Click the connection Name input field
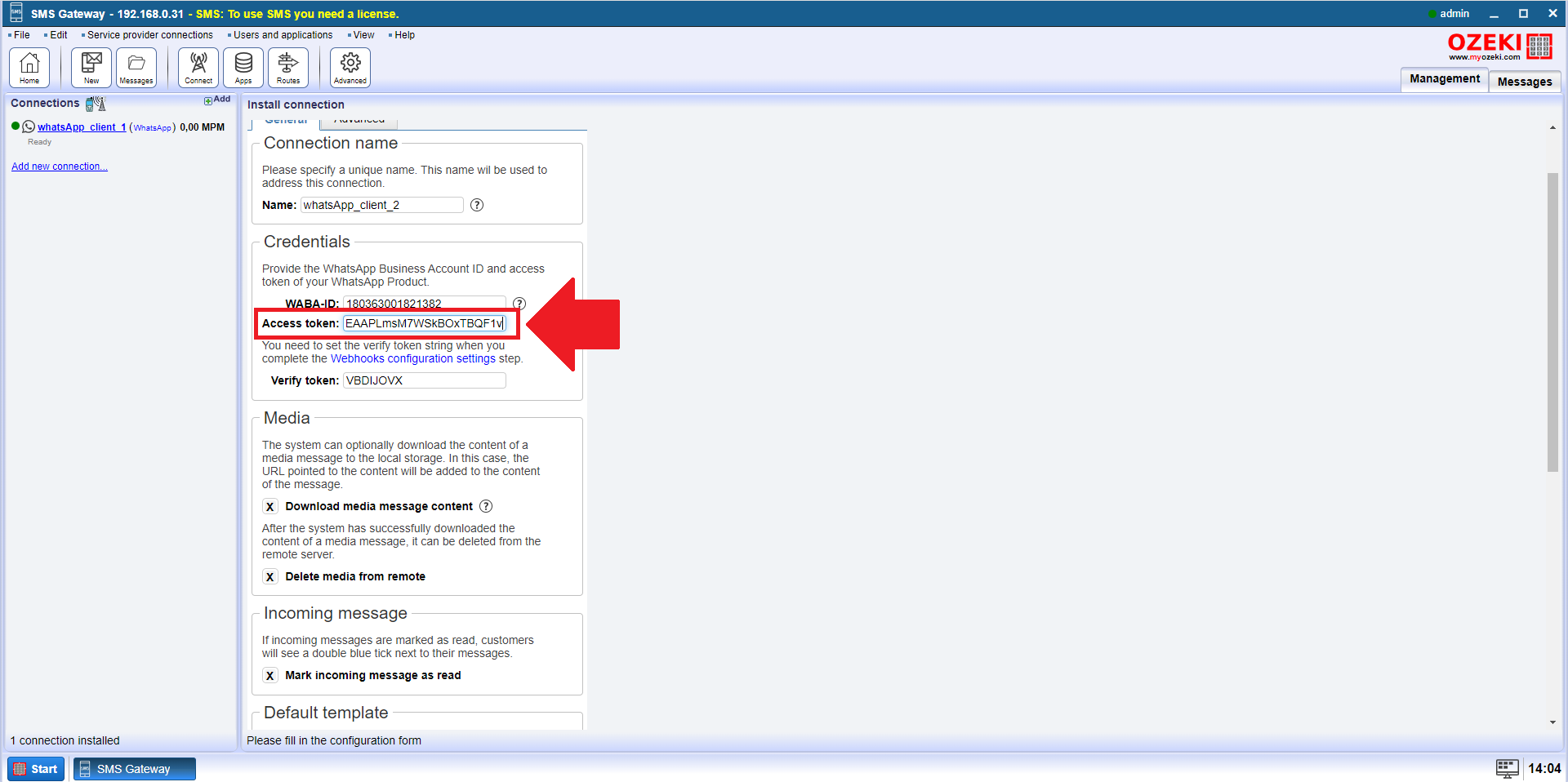Viewport: 1568px width, 782px height. [x=381, y=205]
